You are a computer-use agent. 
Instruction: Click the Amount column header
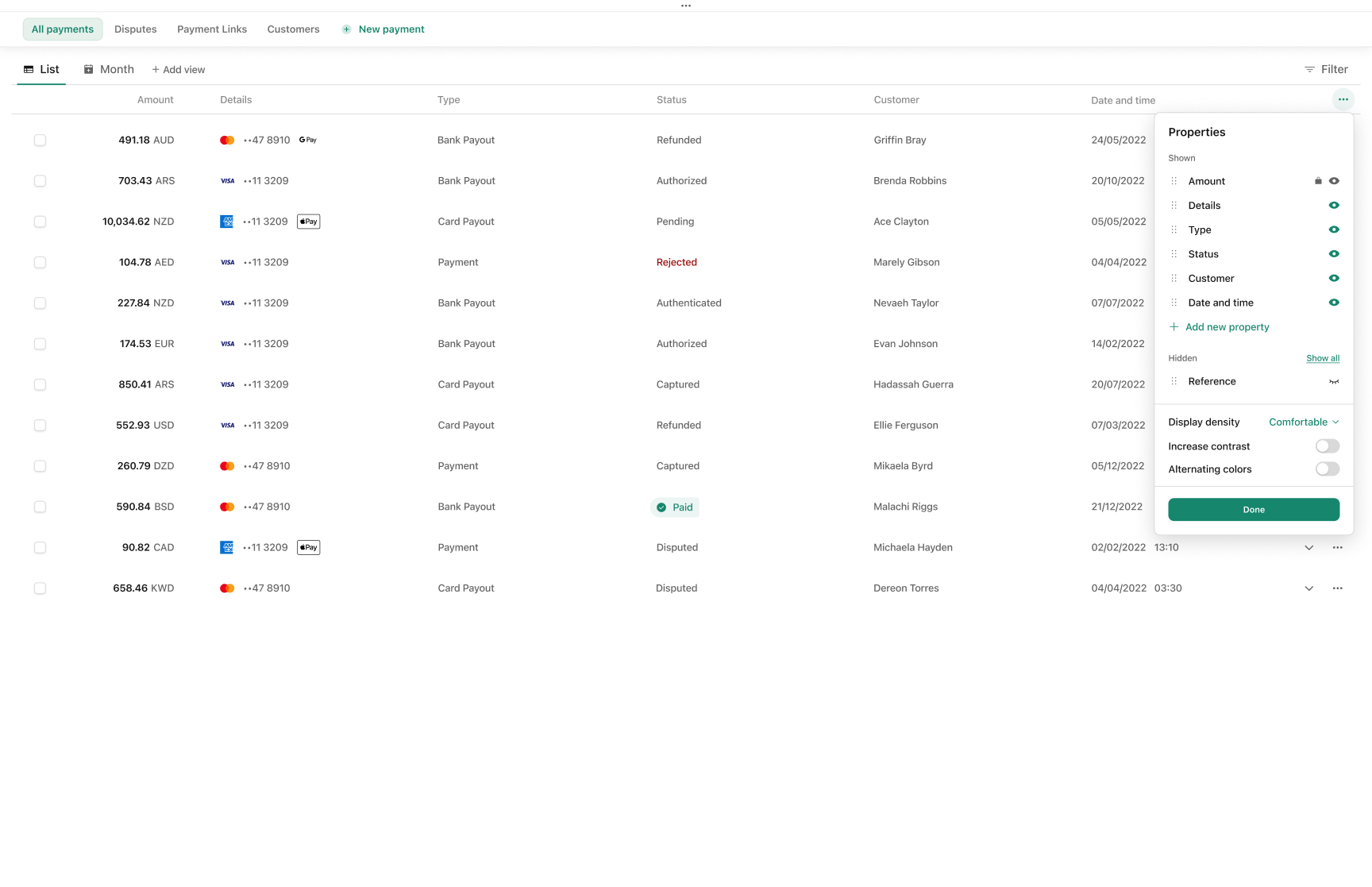(x=155, y=100)
